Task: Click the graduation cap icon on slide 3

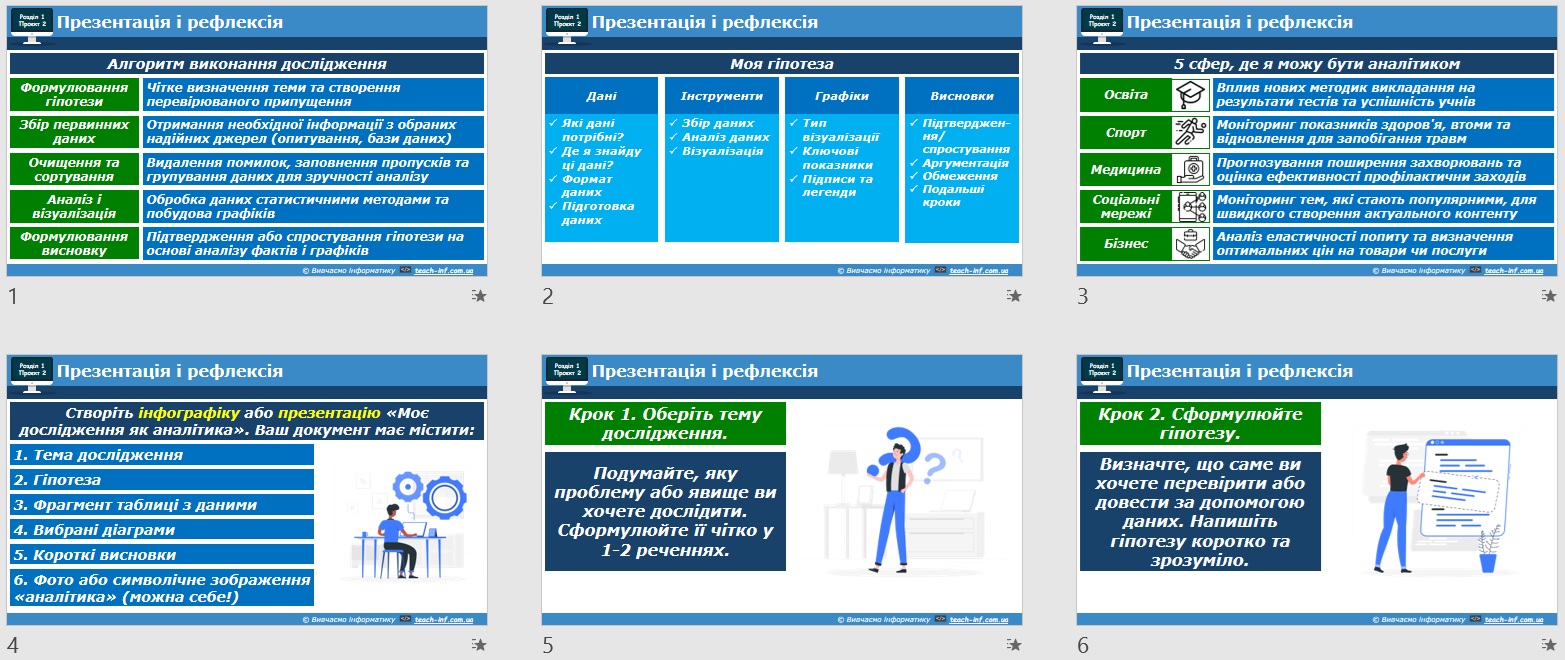Action: click(x=1191, y=95)
